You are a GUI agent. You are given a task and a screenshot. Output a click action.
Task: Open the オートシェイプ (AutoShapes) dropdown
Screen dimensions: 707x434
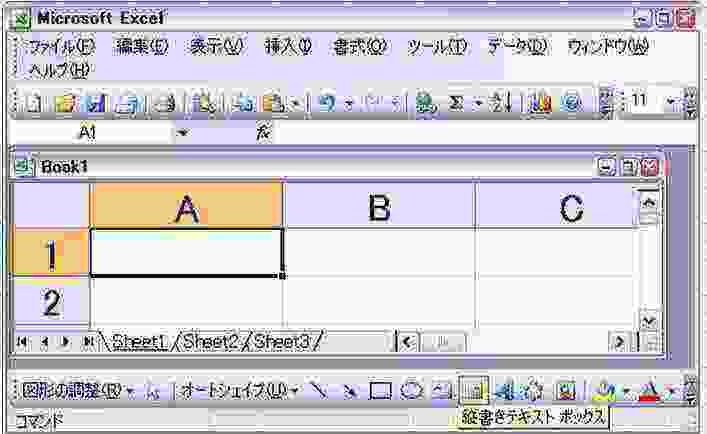pos(238,391)
